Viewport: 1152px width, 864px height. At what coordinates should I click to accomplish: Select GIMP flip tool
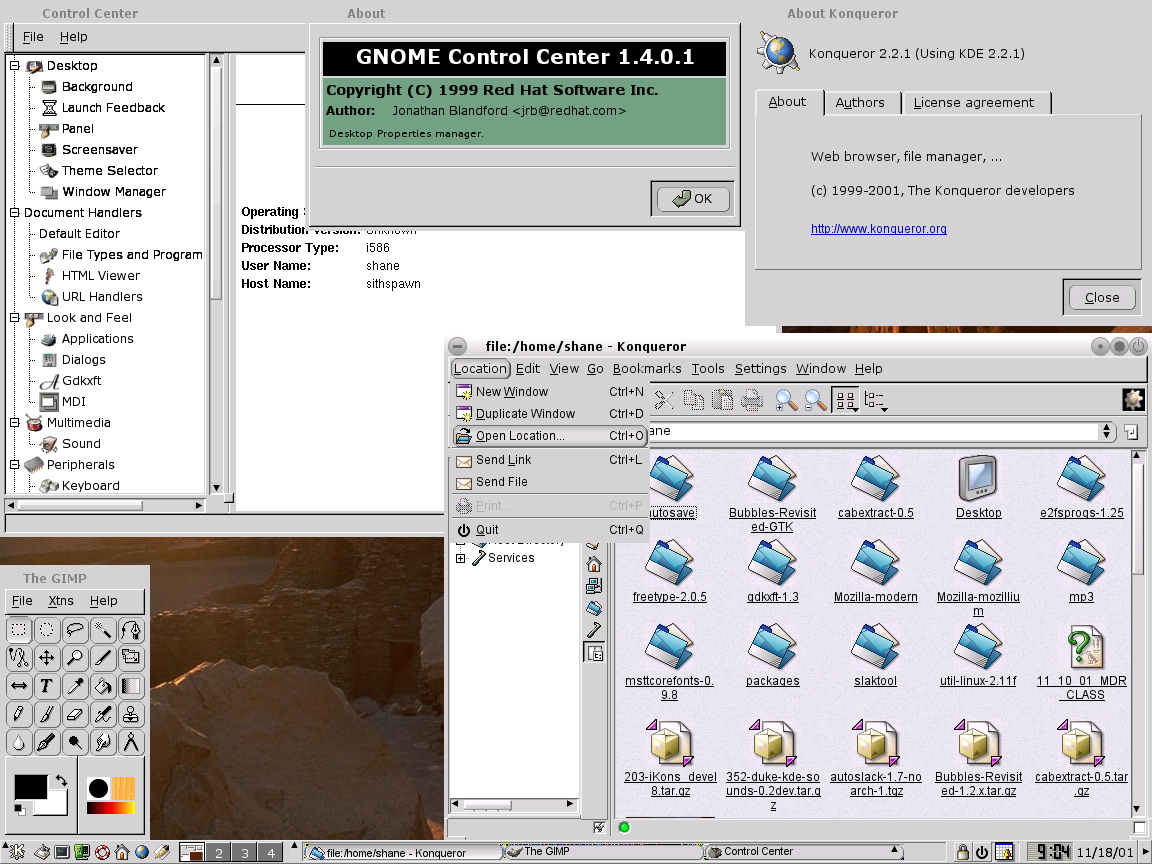click(x=18, y=686)
